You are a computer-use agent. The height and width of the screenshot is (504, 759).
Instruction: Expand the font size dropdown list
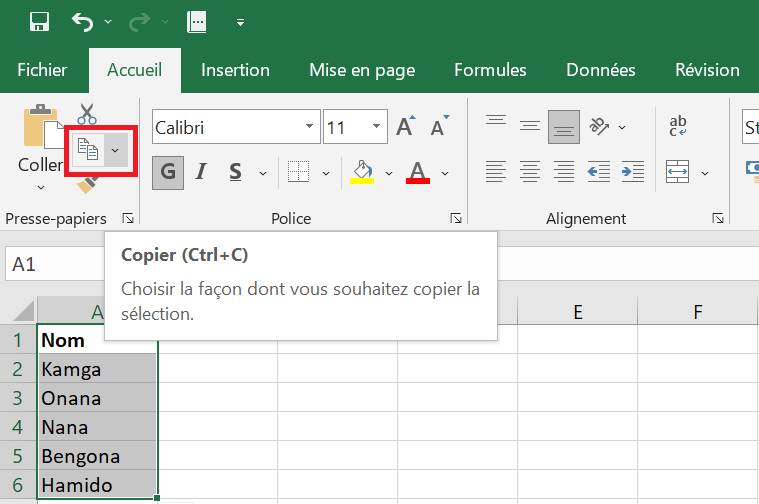point(377,126)
